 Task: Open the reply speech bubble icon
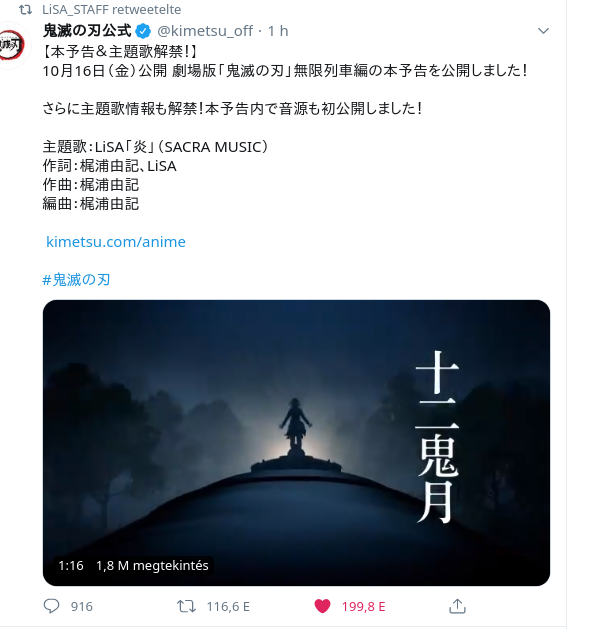[x=51, y=606]
